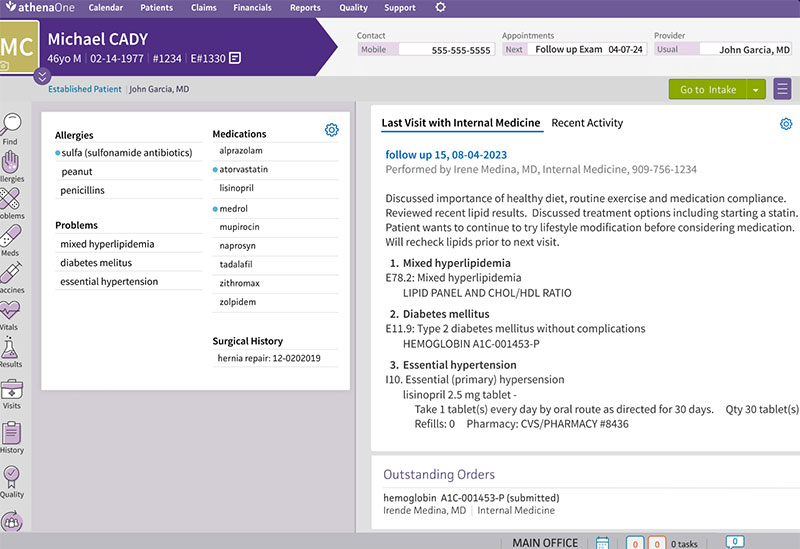The height and width of the screenshot is (549, 800).
Task: Click the Go to Intake button
Action: click(708, 90)
